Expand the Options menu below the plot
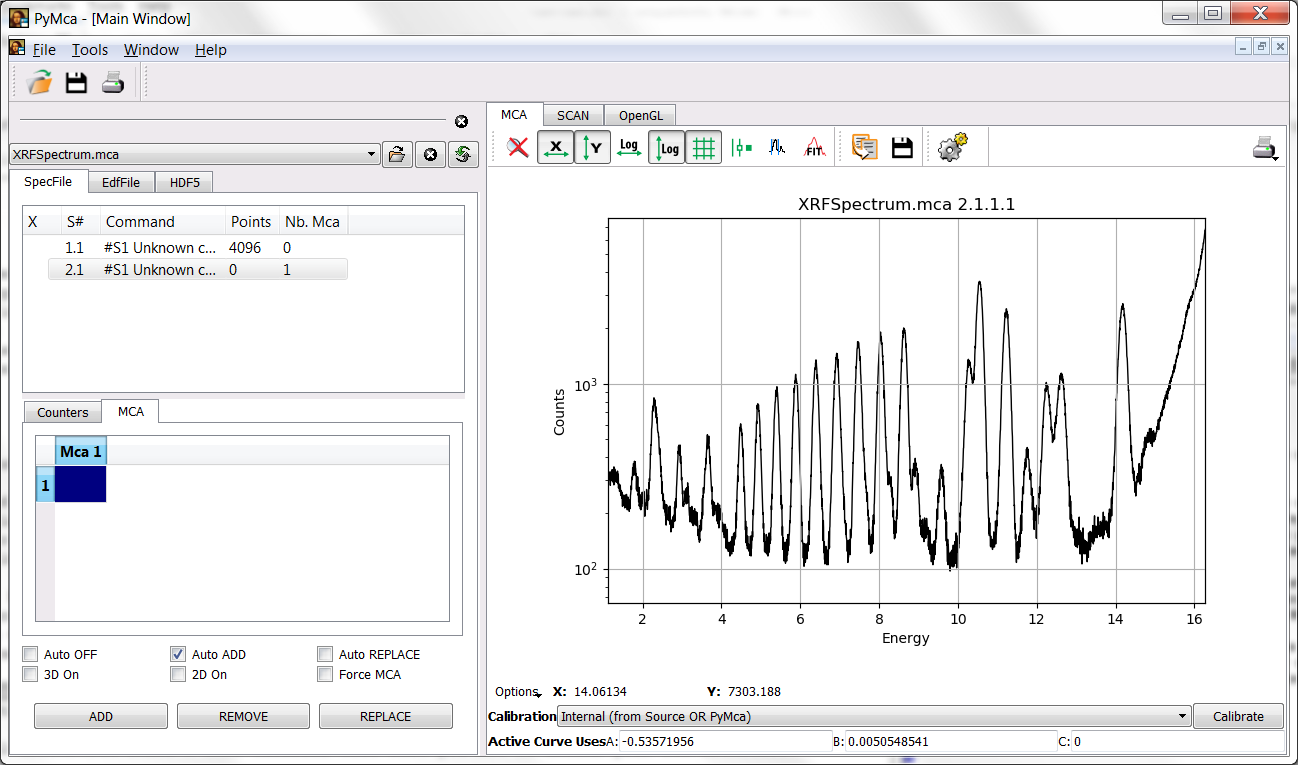The width and height of the screenshot is (1298, 765). pyautogui.click(x=517, y=692)
